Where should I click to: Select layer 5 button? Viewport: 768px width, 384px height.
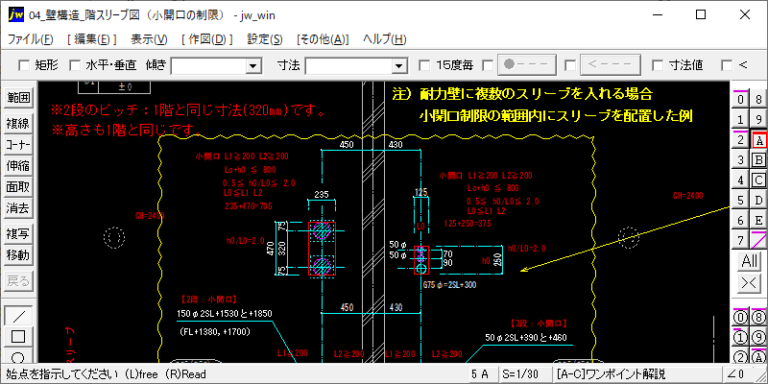pos(741,200)
